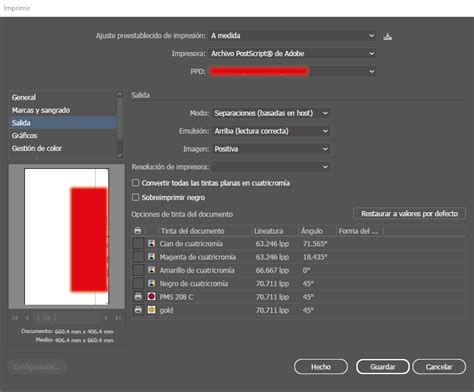Save the print preset with the icon beside A medida
Image resolution: width=474 pixels, height=392 pixels.
pyautogui.click(x=387, y=36)
